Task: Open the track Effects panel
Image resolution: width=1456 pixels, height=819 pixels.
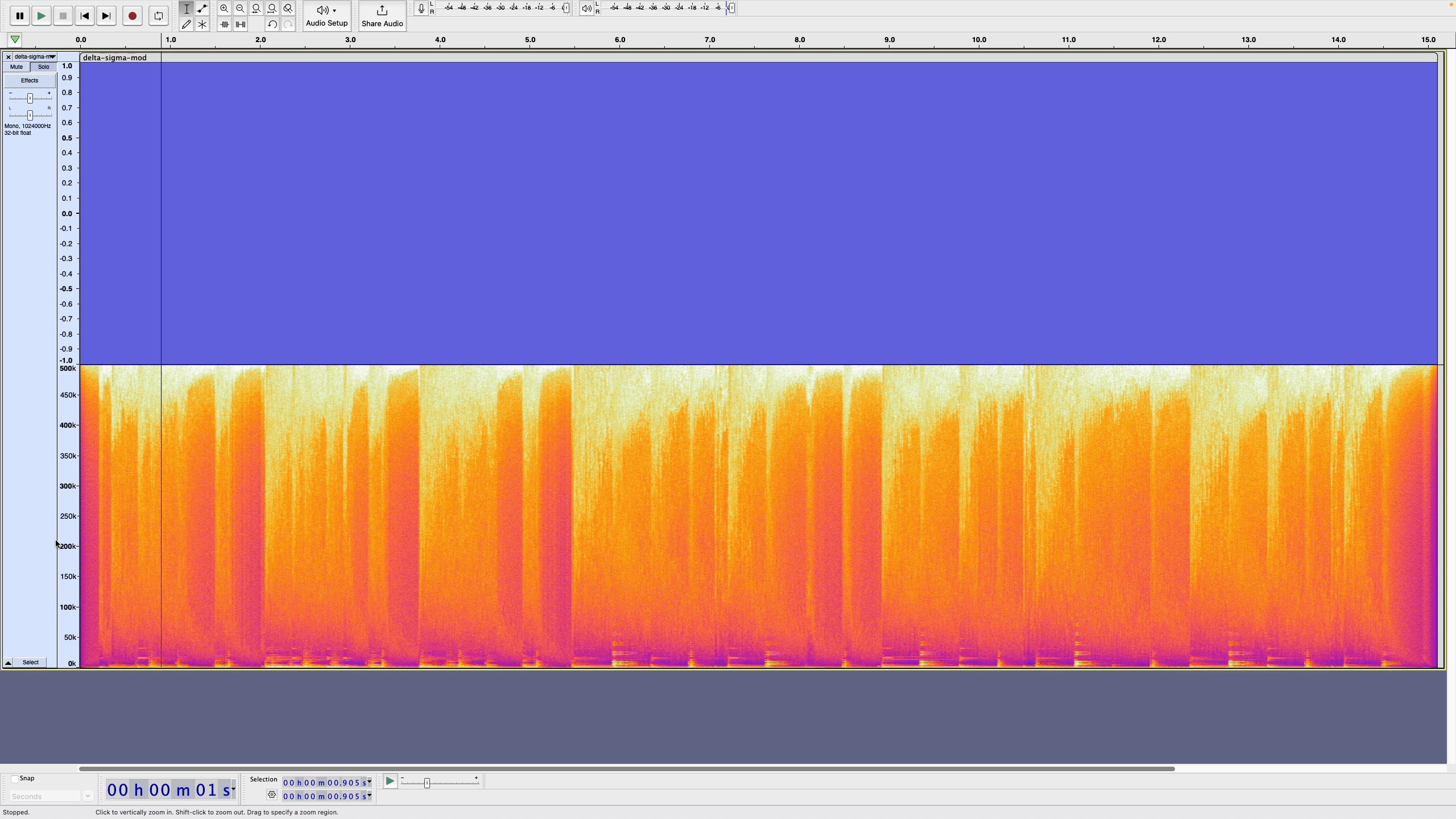Action: coord(29,80)
